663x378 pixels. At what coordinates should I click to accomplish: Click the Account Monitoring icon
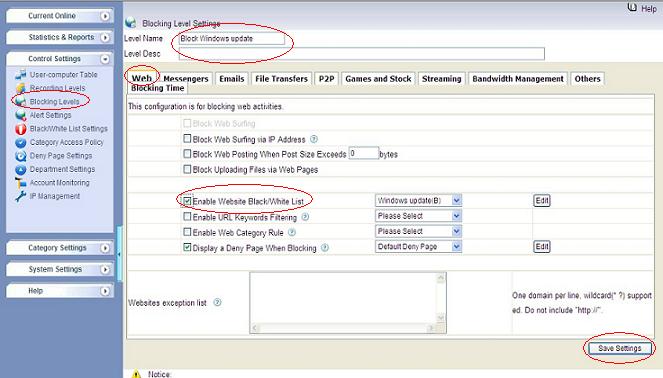[x=20, y=183]
